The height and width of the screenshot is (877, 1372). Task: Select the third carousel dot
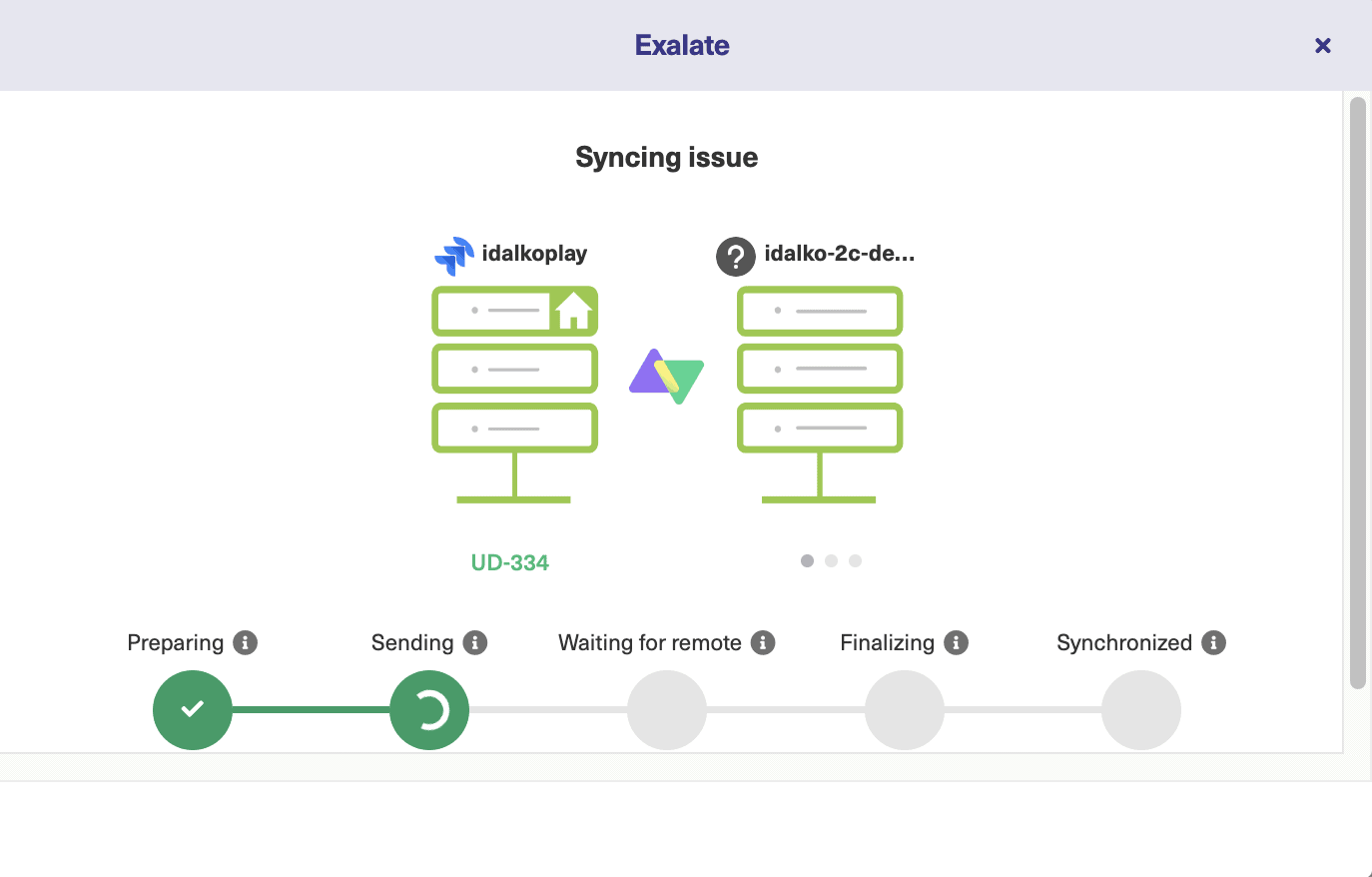click(855, 560)
